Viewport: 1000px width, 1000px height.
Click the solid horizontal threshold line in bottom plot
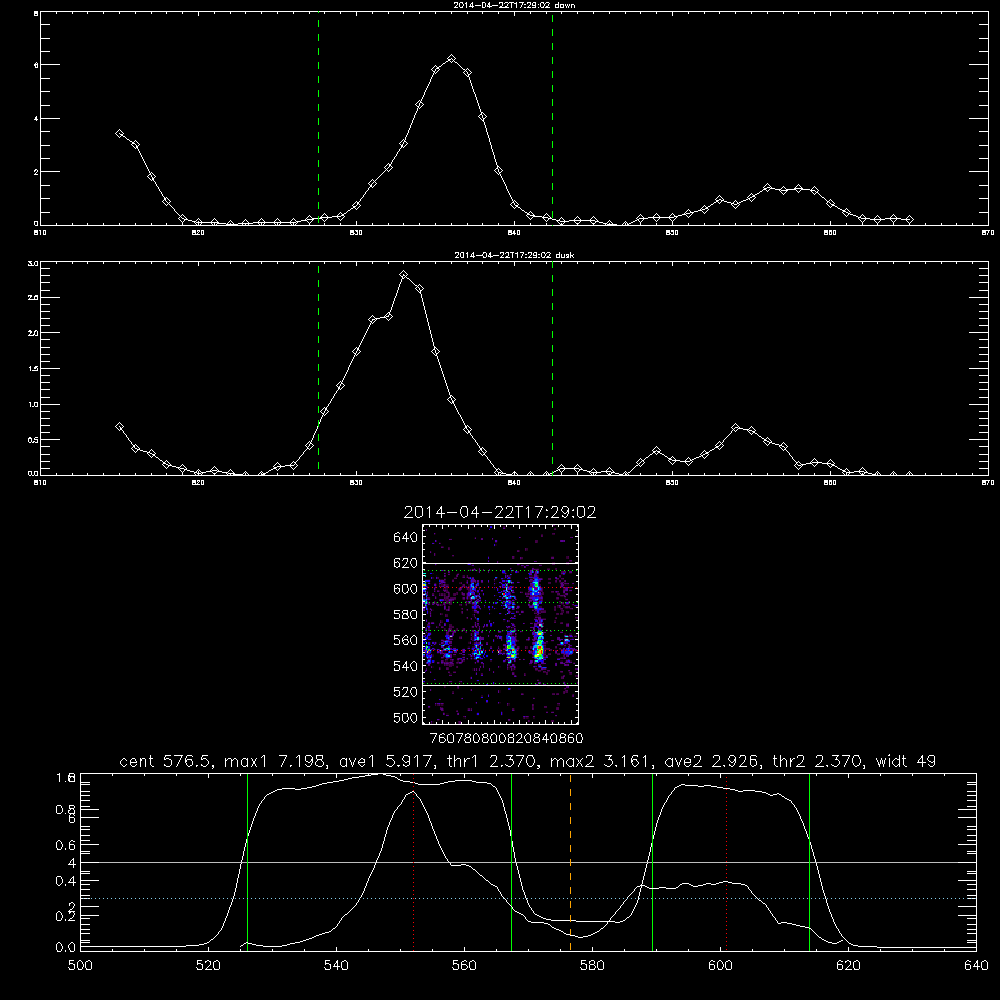[x=528, y=862]
